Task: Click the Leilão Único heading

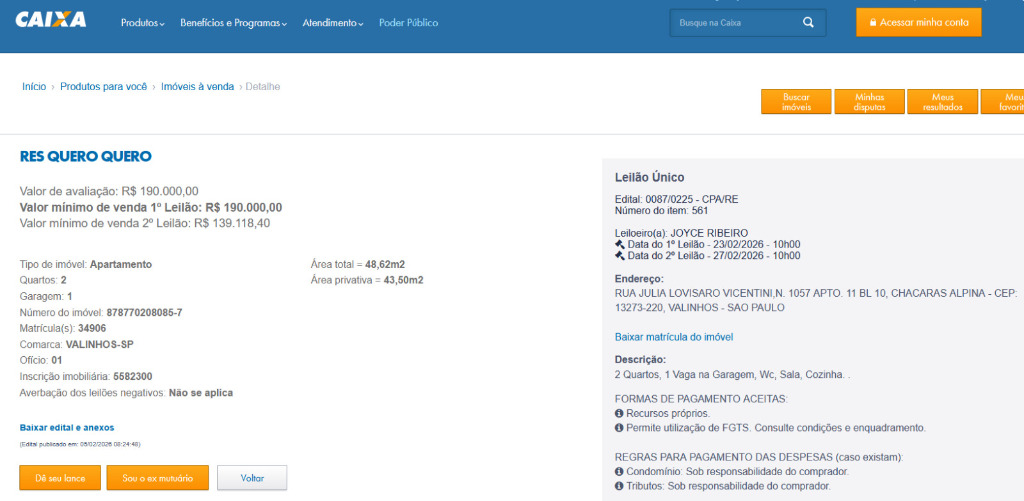Action: [x=650, y=178]
